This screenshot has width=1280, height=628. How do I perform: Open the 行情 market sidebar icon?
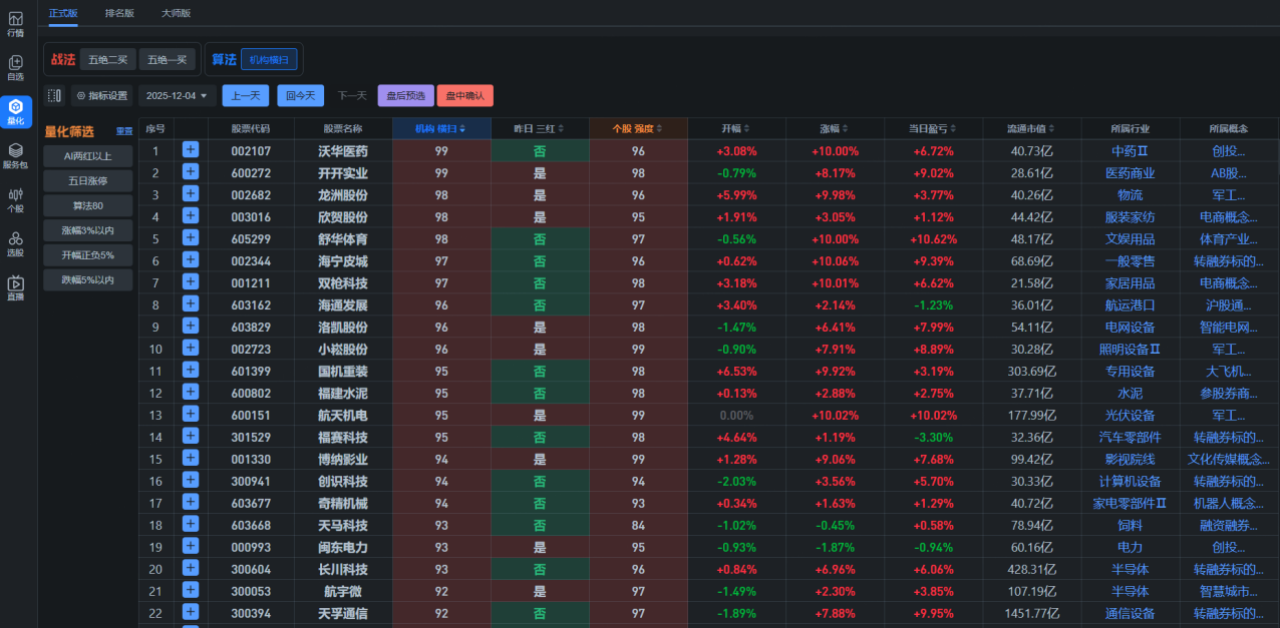coord(15,24)
